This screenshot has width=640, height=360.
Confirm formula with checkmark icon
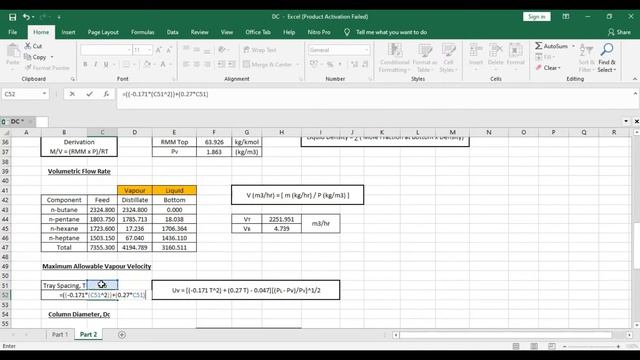click(x=89, y=94)
